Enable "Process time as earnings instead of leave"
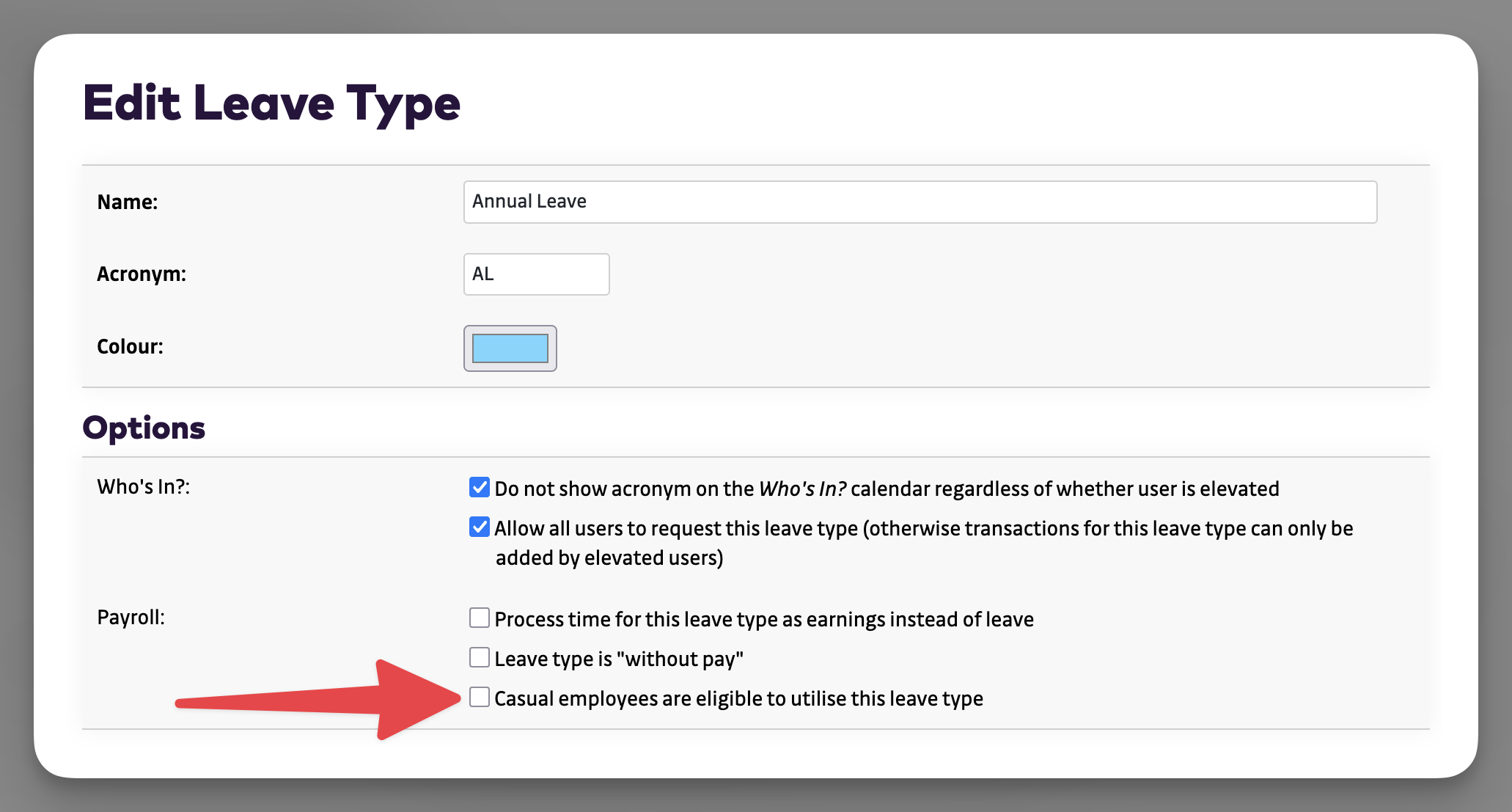 [x=480, y=617]
